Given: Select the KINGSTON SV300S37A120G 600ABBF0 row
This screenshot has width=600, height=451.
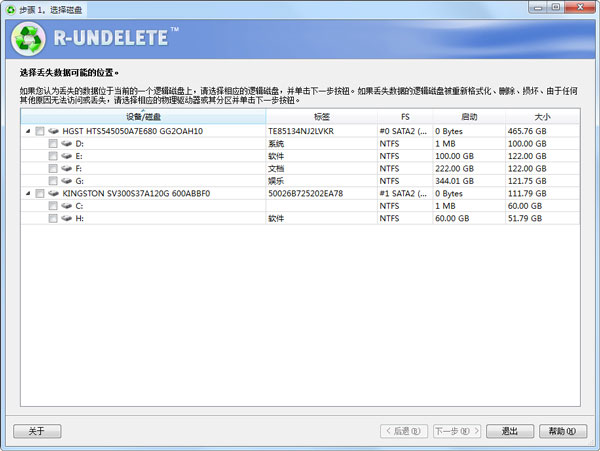Looking at the screenshot, I should click(x=300, y=194).
